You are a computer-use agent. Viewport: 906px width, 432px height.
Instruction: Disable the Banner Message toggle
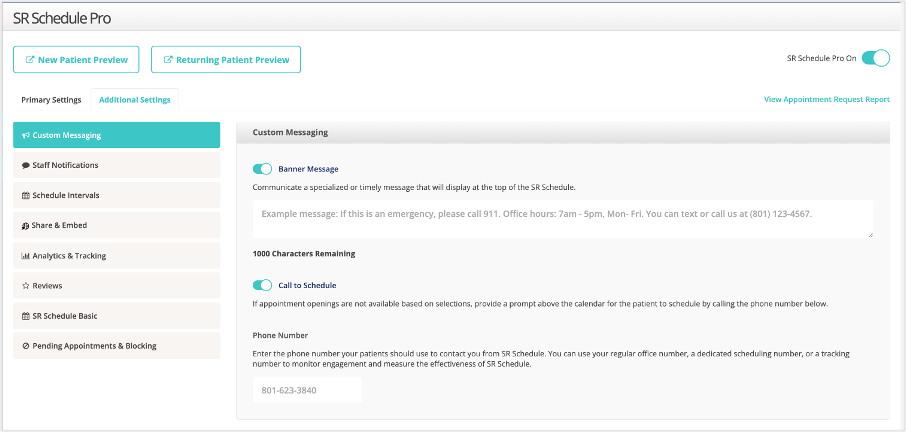coord(263,169)
